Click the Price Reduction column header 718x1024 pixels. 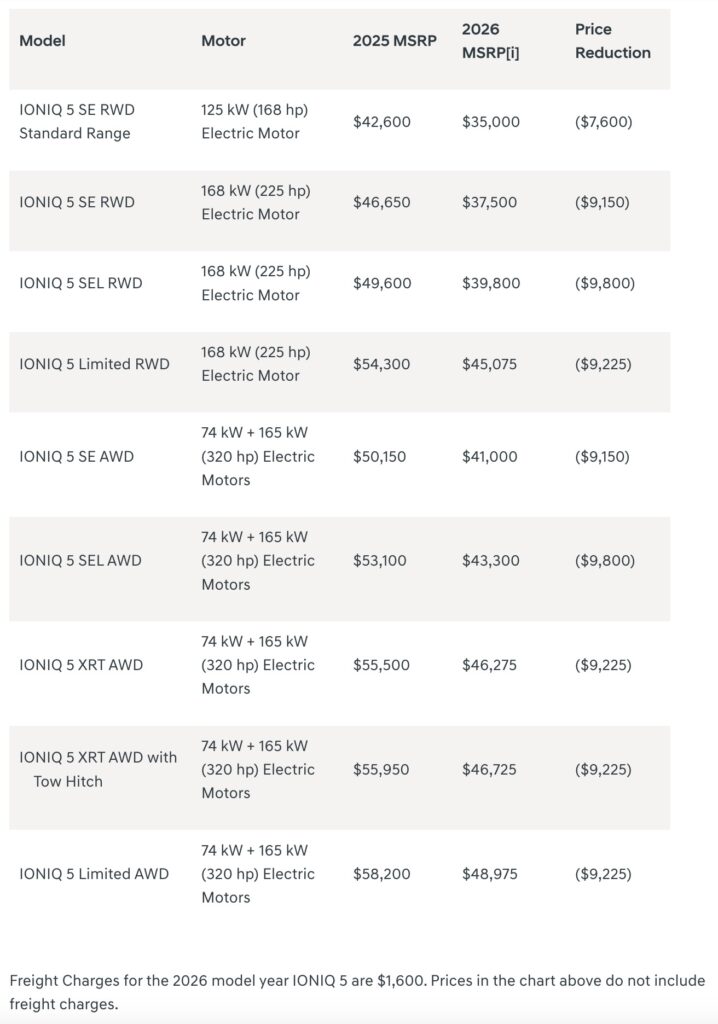(612, 41)
